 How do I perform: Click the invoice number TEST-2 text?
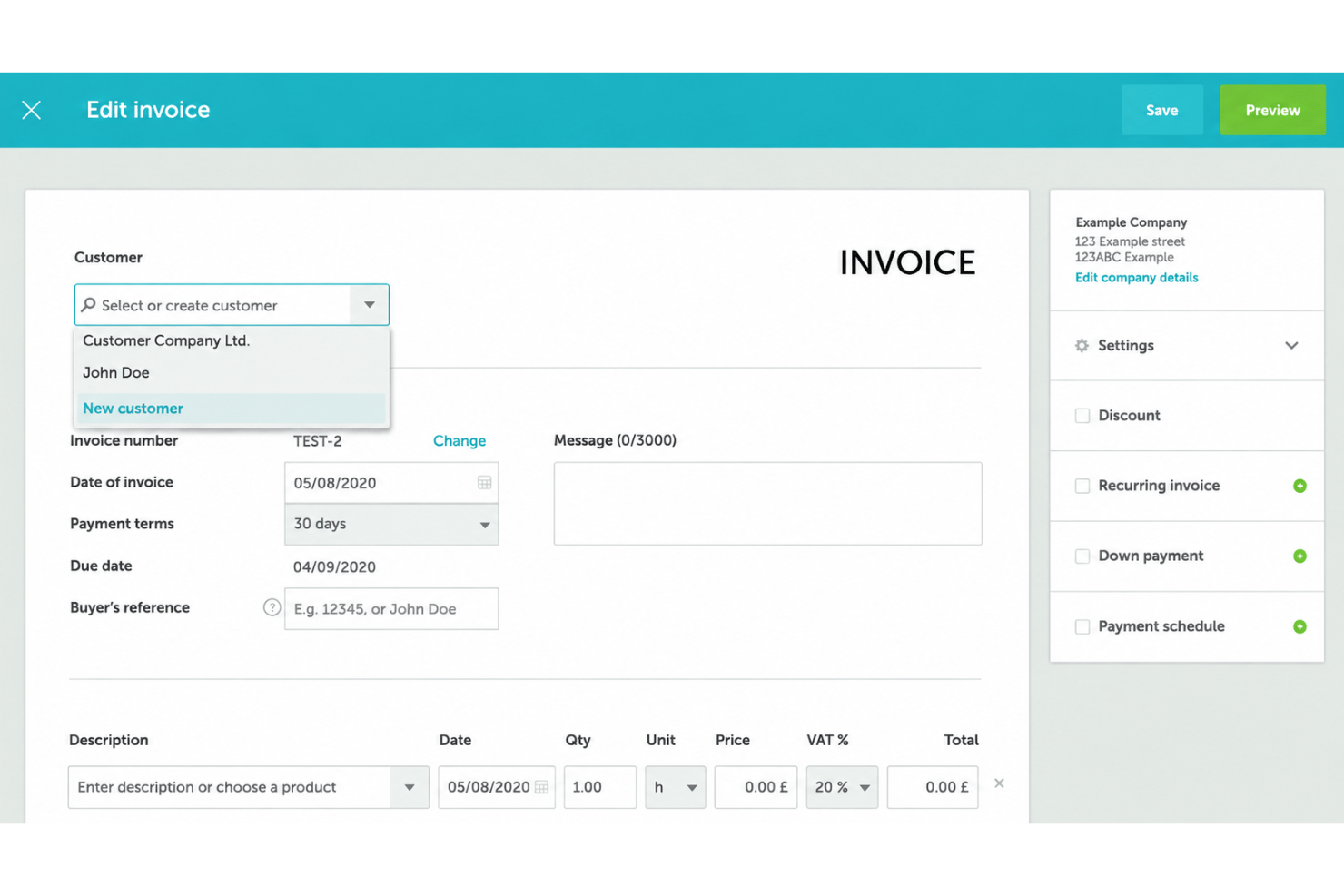[318, 441]
